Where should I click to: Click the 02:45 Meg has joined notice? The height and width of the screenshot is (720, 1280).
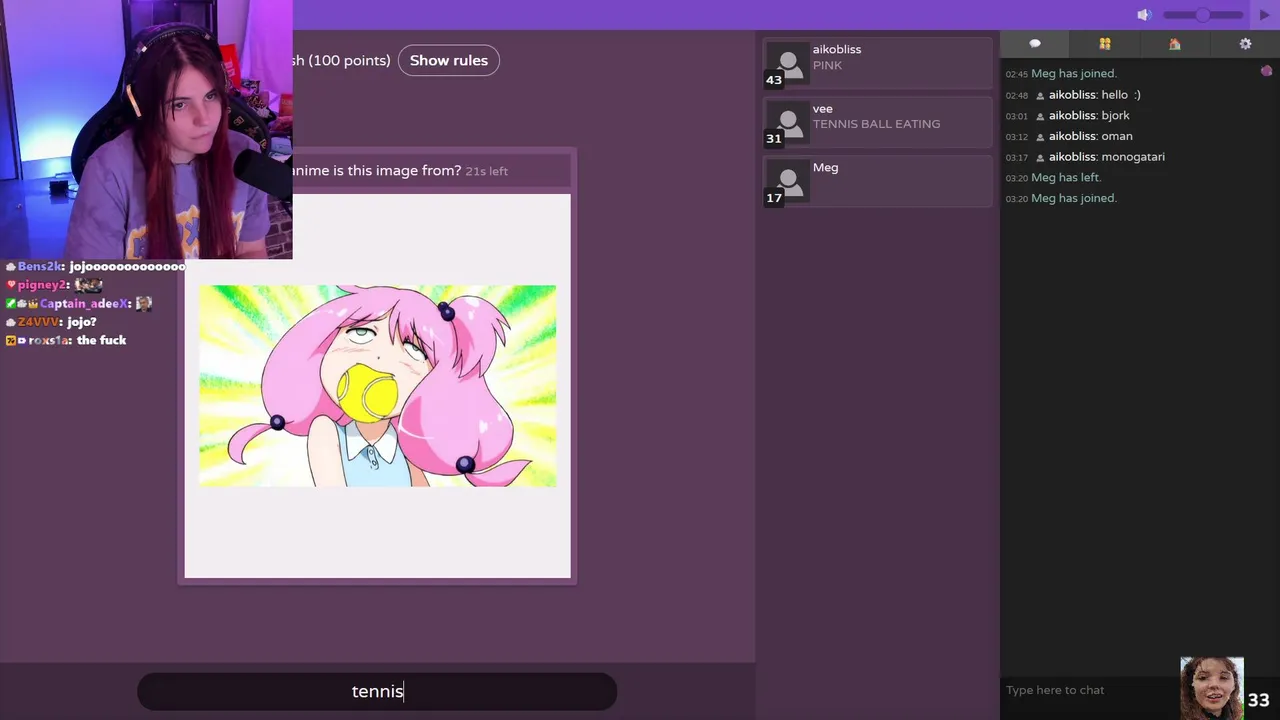(x=1061, y=74)
